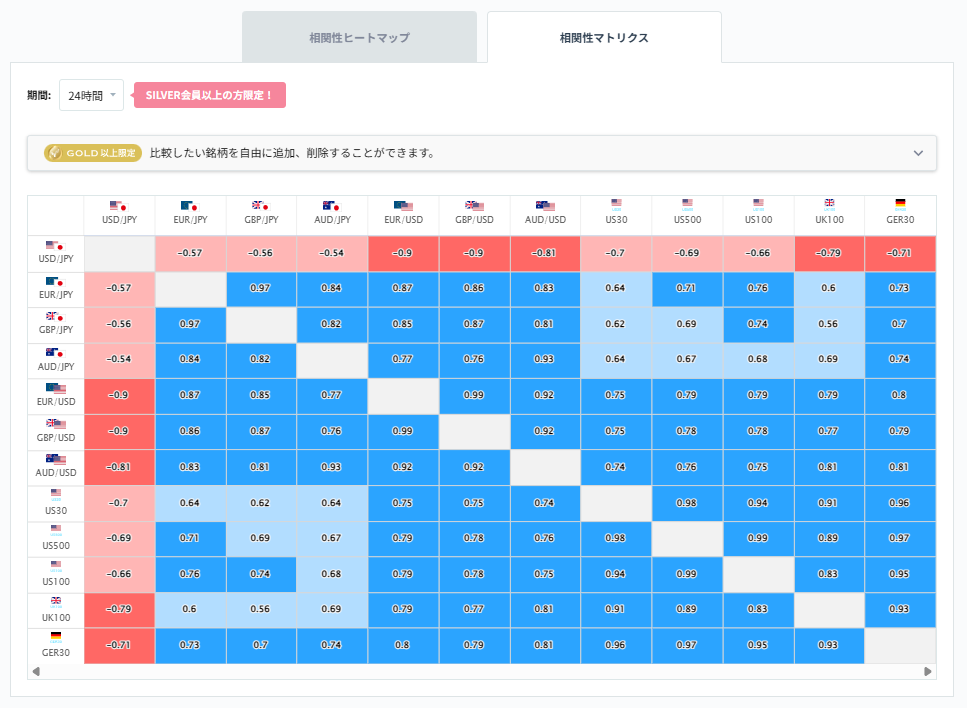This screenshot has width=967, height=708.
Task: Click the EUR/USD flag icon in row header
Action: [x=55, y=388]
